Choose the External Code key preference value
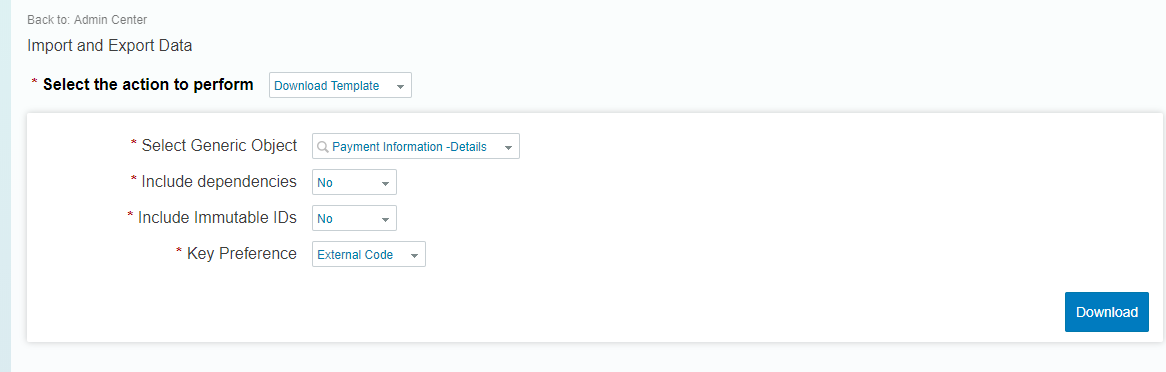This screenshot has height=372, width=1166. click(355, 255)
